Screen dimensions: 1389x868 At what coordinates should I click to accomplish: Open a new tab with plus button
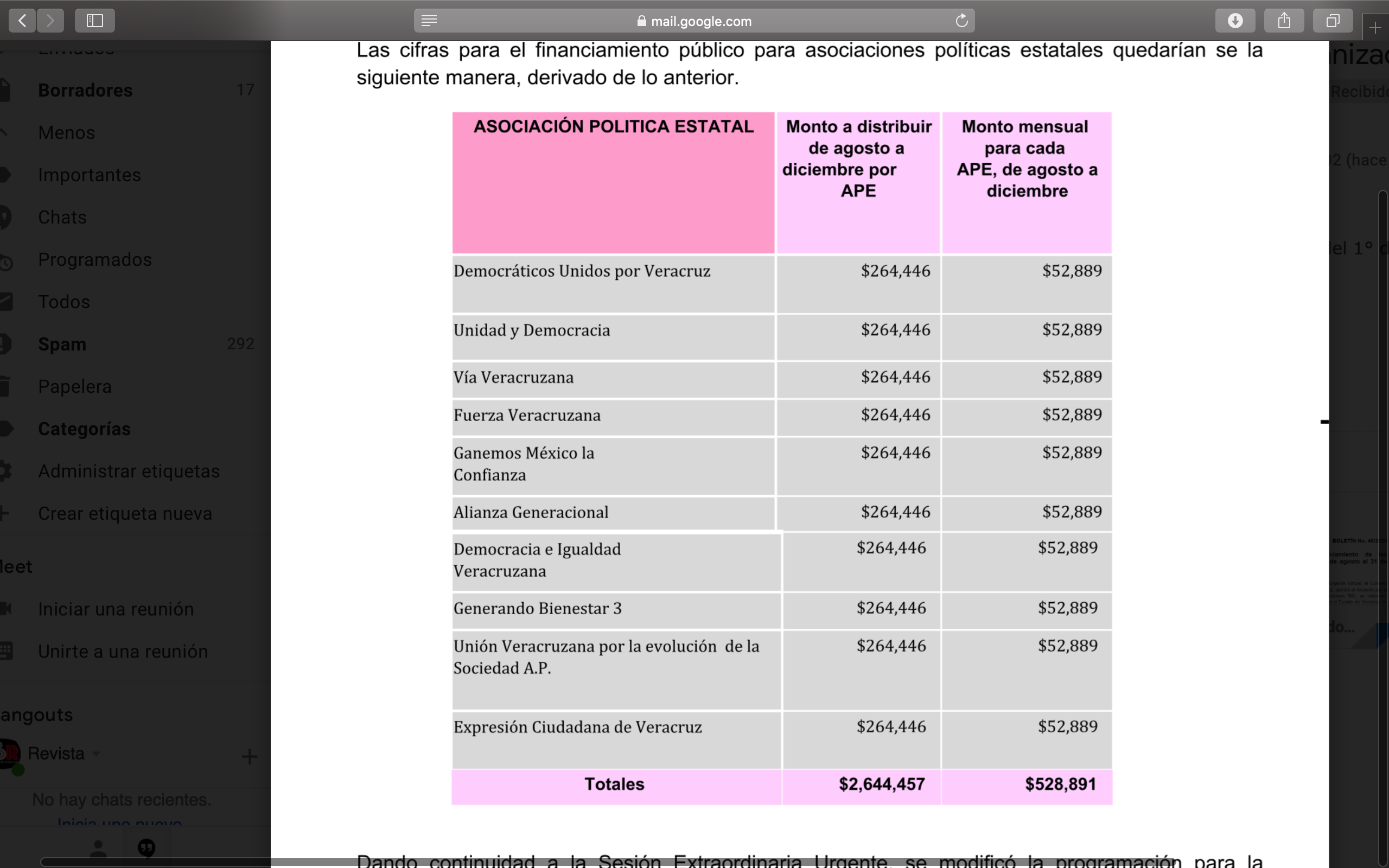click(x=1375, y=28)
